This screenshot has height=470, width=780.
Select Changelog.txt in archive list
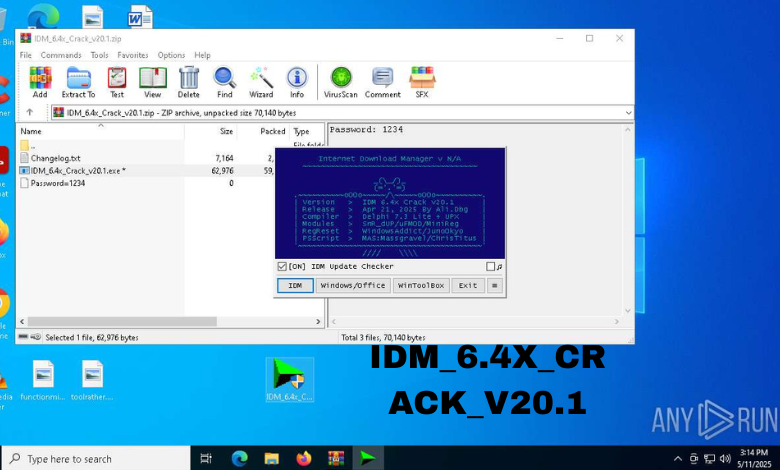[55, 158]
